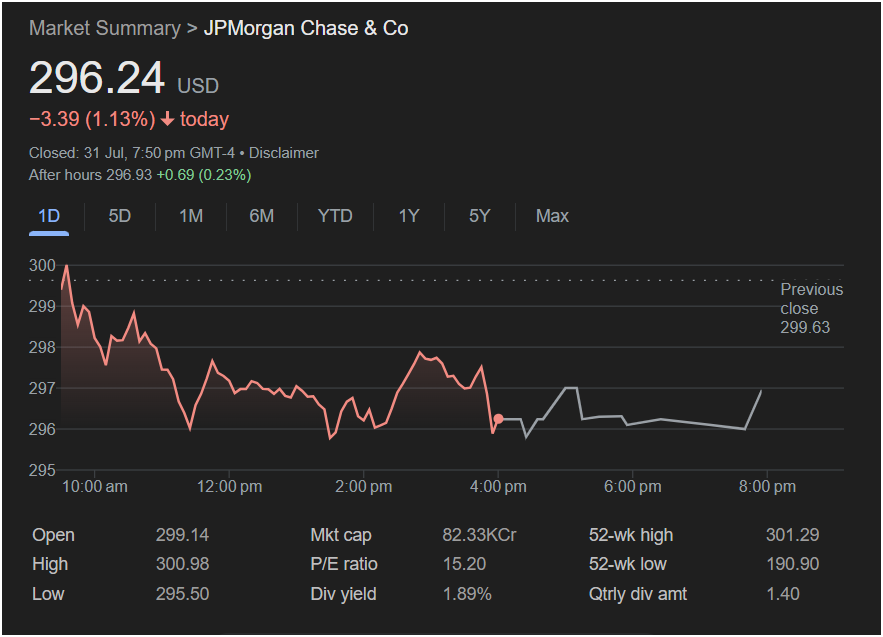883x637 pixels.
Task: Click the Mkt cap value 82.33KCr
Action: (x=479, y=535)
